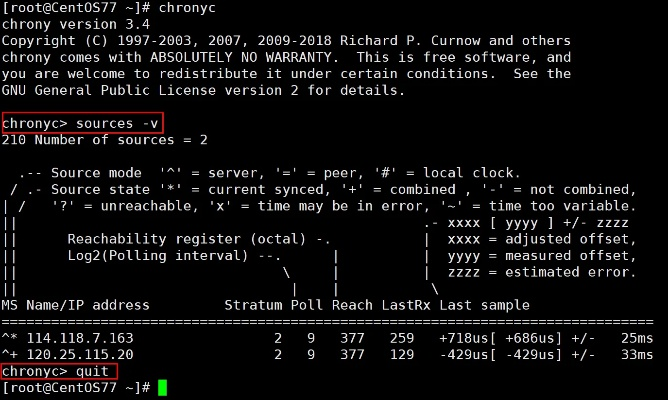Click the '+718us' adjusted offset value

(x=464, y=338)
